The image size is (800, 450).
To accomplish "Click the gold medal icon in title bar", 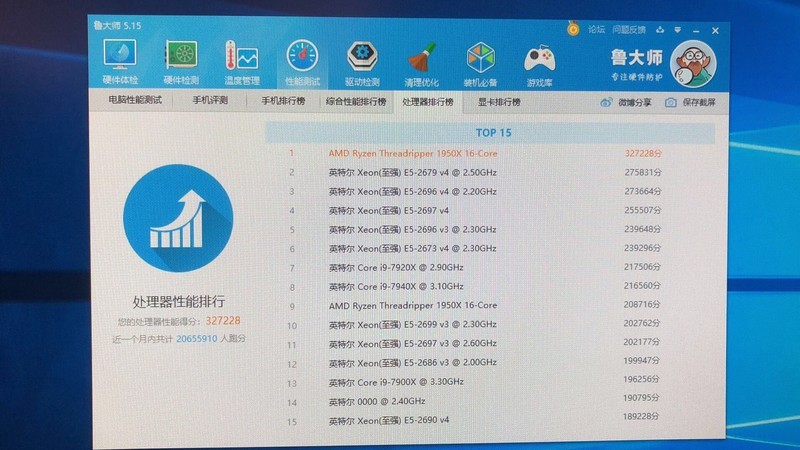I will 573,29.
